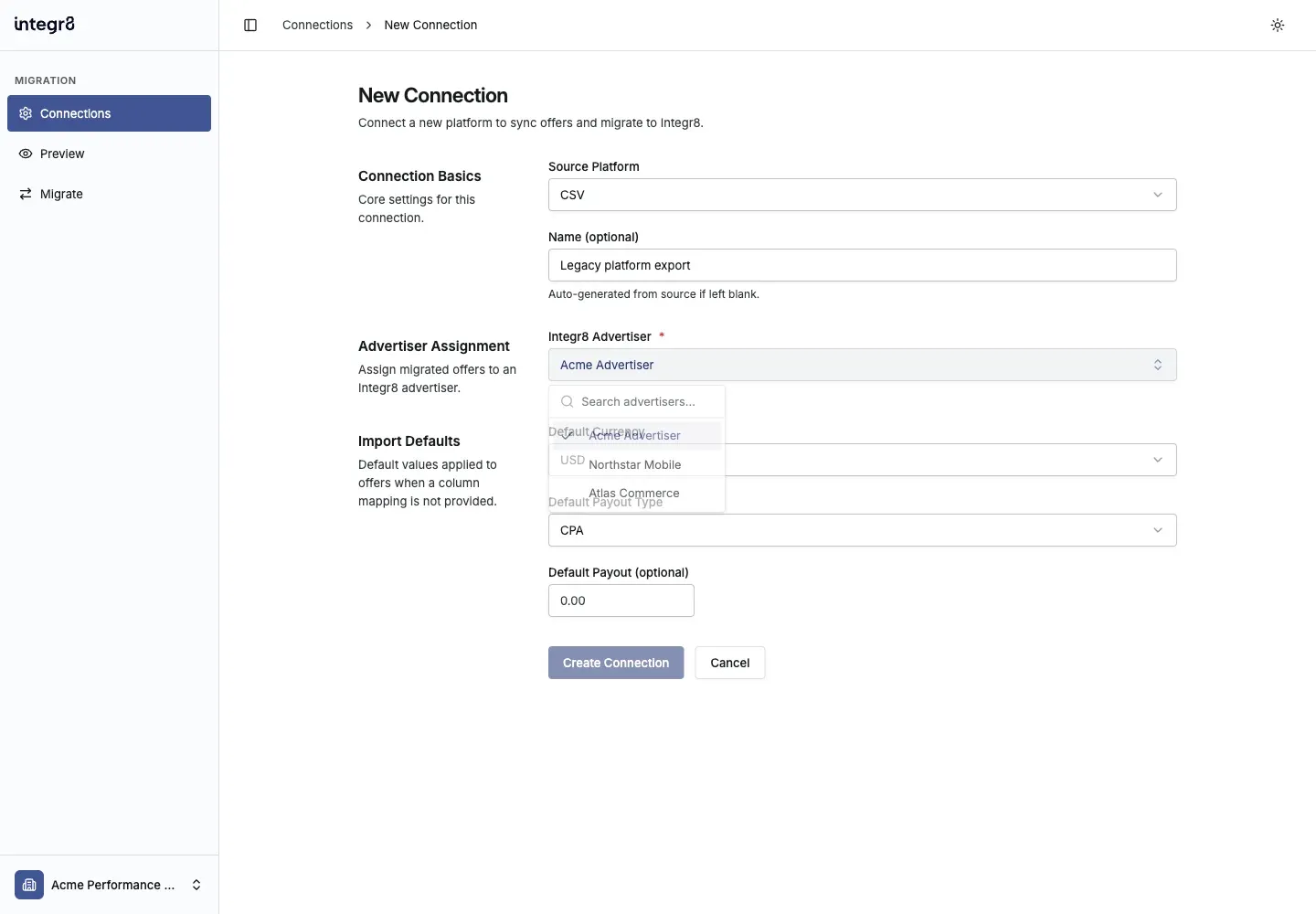Go to Connections breadcrumb link
This screenshot has height=914, width=1316.
[x=317, y=25]
